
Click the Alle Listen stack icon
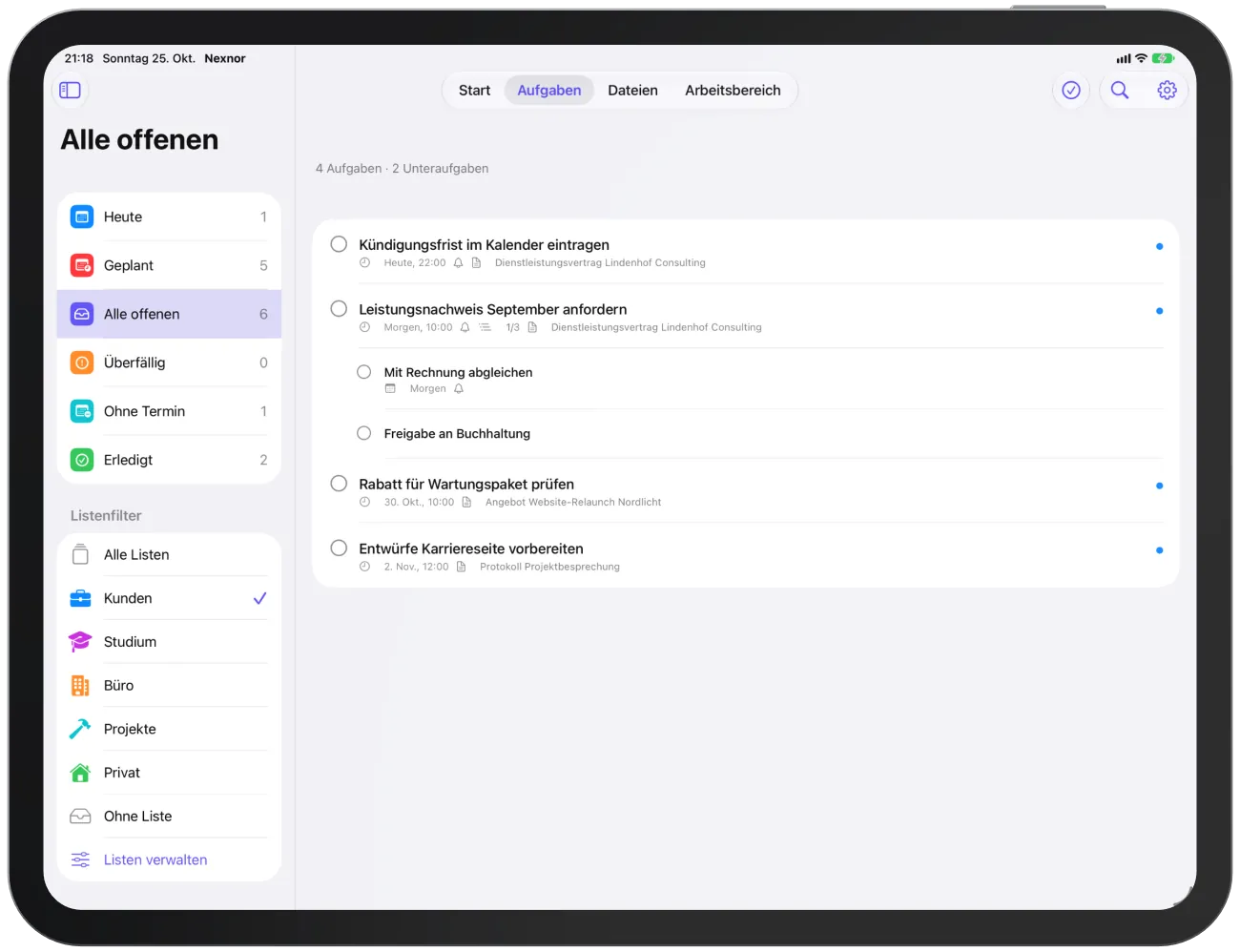pyautogui.click(x=80, y=554)
